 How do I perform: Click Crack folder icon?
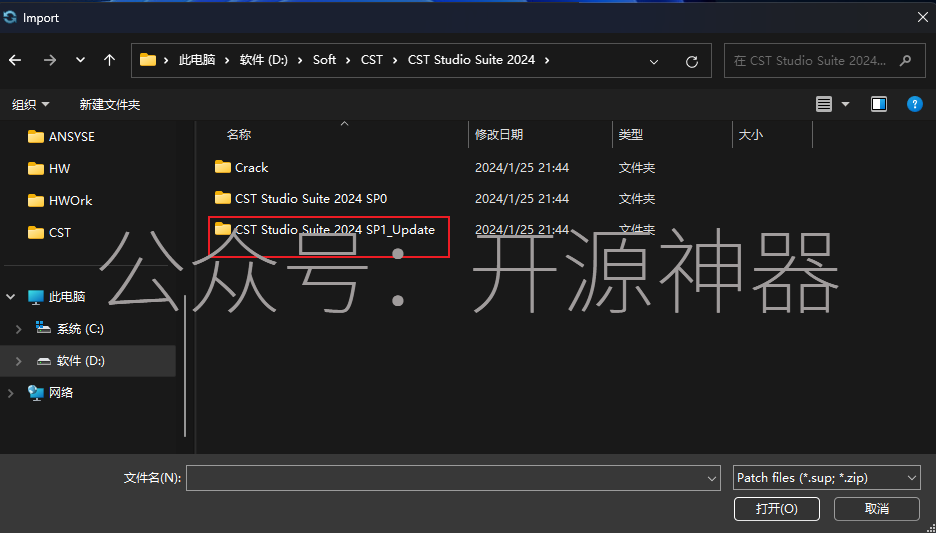coord(223,167)
